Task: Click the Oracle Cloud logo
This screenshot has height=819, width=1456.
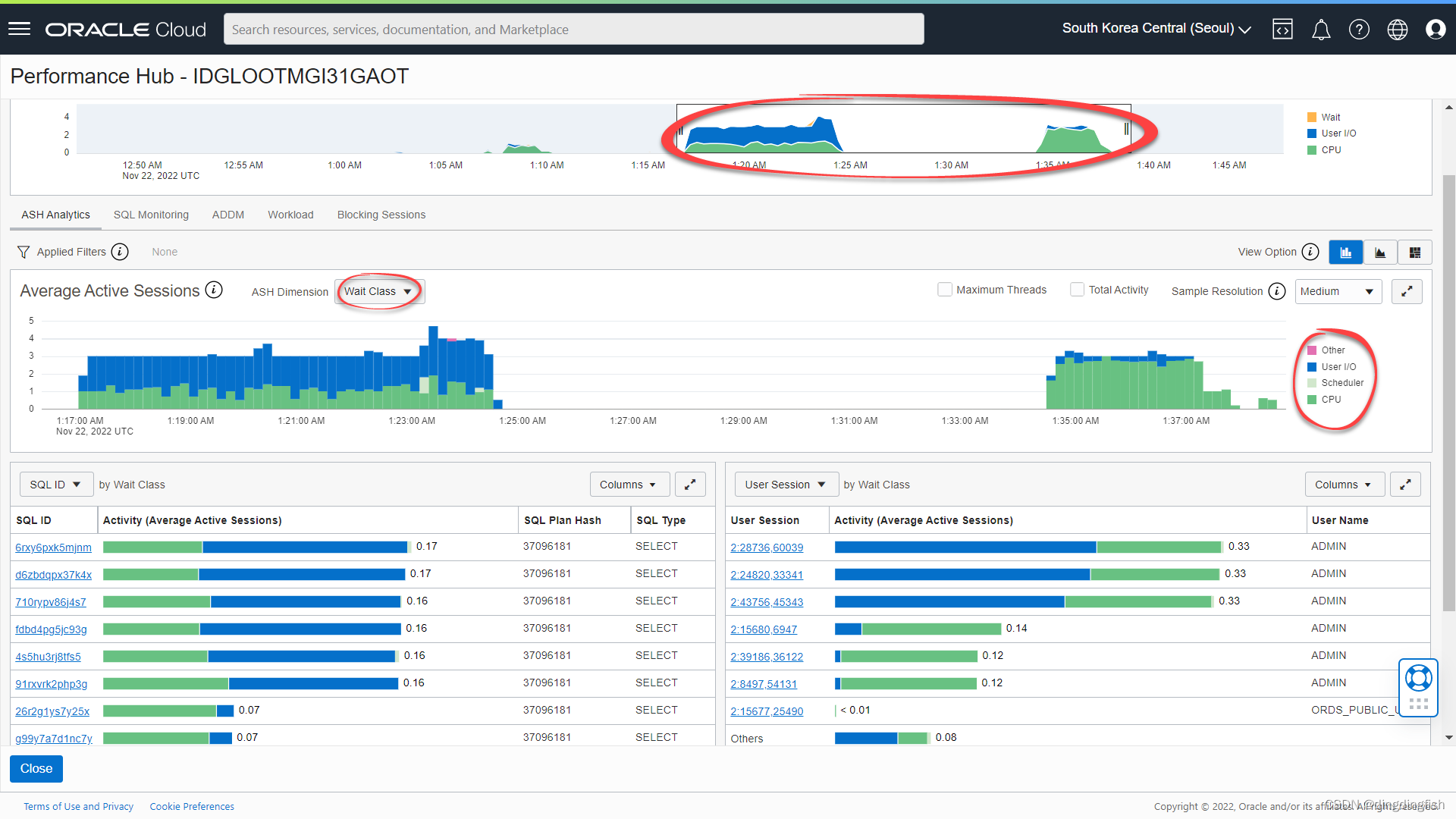Action: (125, 30)
